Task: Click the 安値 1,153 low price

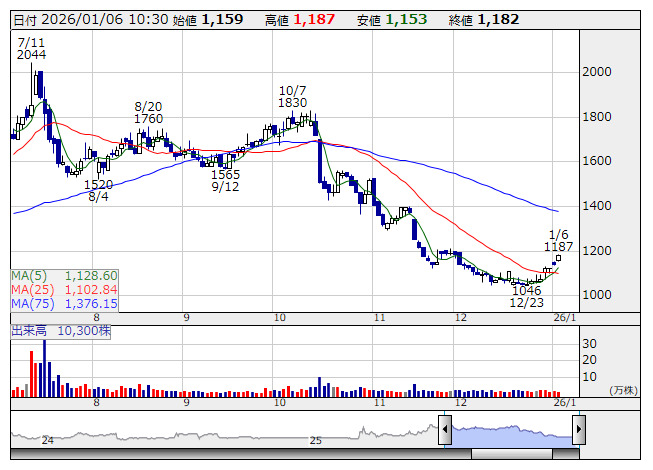Action: click(392, 20)
